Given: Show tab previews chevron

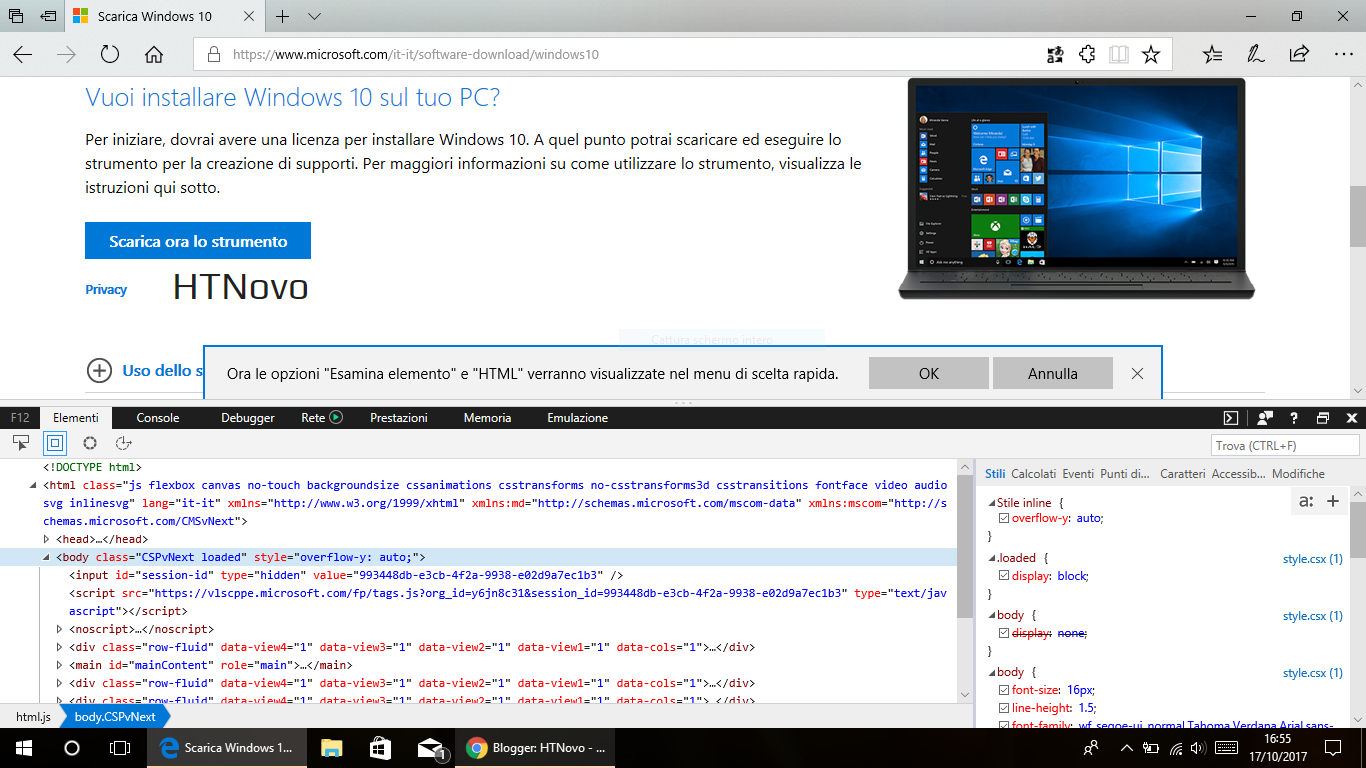Looking at the screenshot, I should pos(314,17).
